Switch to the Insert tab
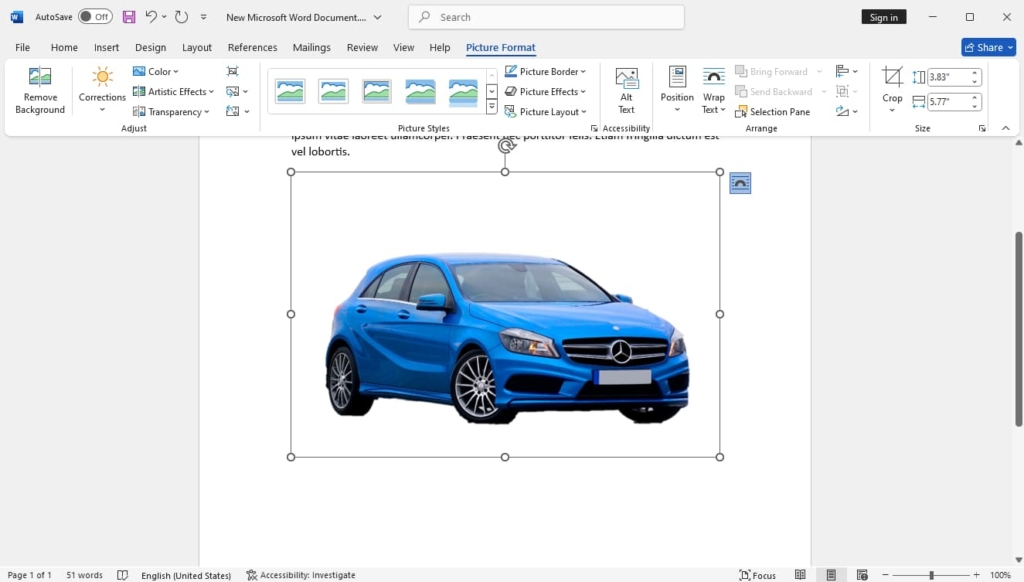This screenshot has height=582, width=1024. 106,47
